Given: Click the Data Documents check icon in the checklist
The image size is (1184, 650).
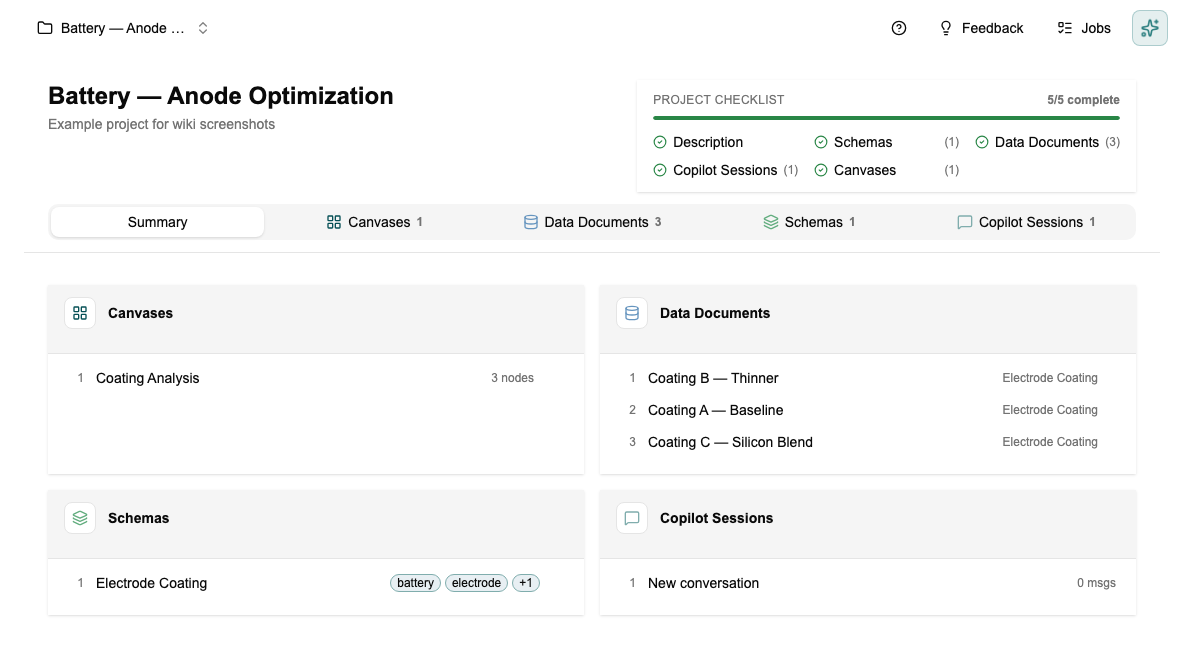Looking at the screenshot, I should click(982, 142).
